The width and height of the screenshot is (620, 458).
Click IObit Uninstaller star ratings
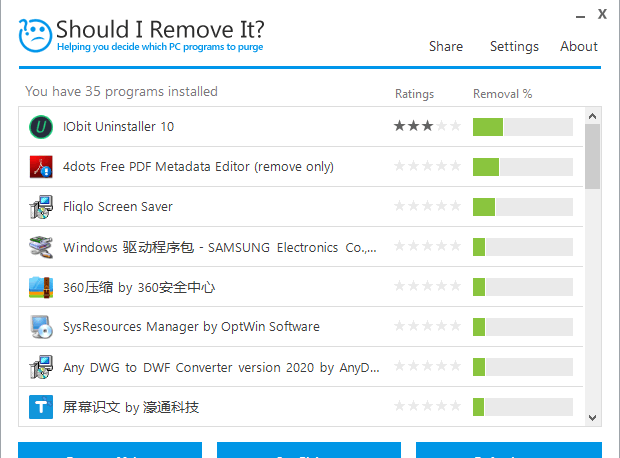(x=428, y=127)
